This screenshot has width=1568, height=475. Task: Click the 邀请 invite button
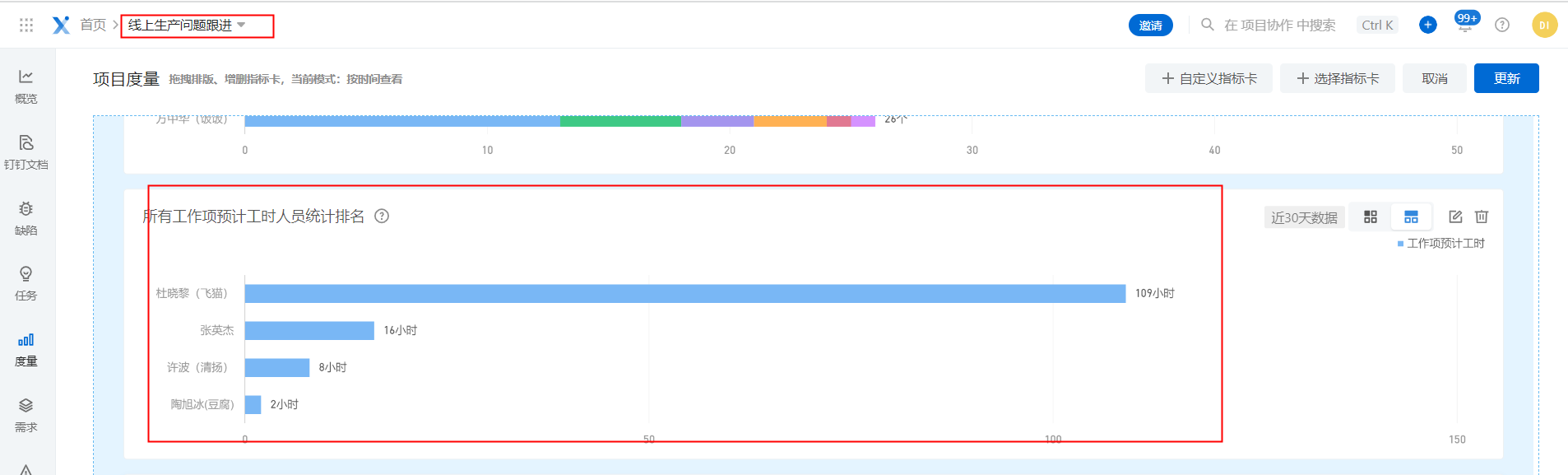(x=1150, y=26)
